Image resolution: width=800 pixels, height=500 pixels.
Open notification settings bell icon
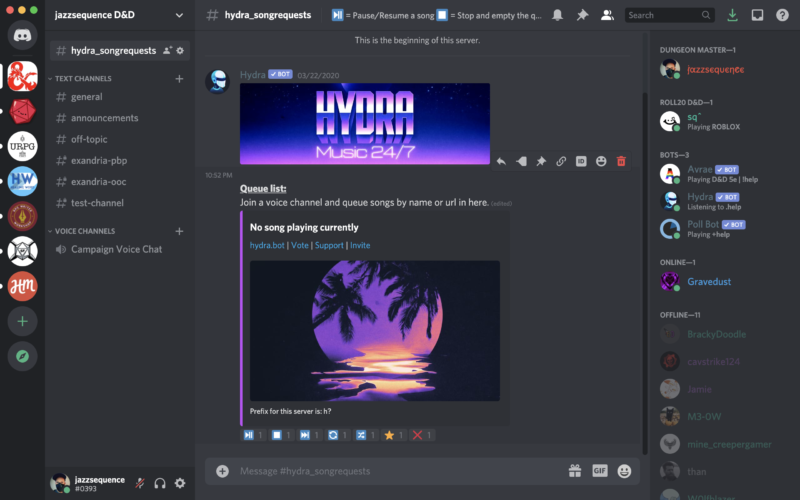click(557, 15)
